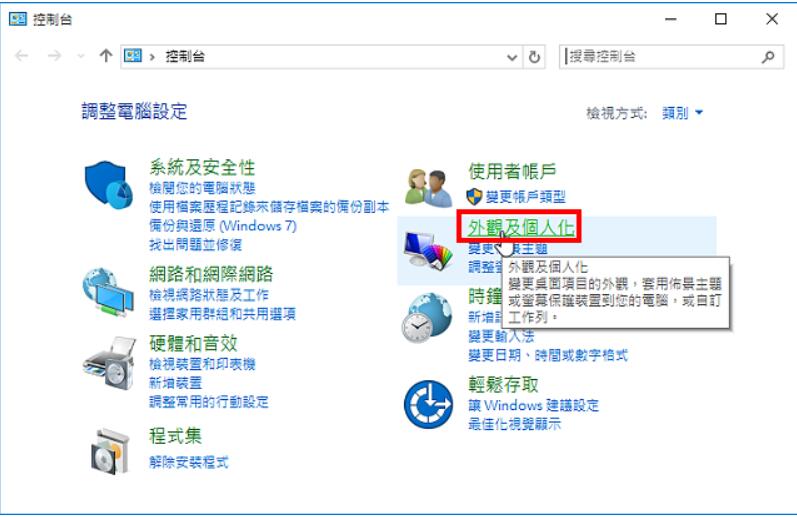The image size is (797, 517).
Task: Open the Clock and Region globe icon
Action: (427, 317)
